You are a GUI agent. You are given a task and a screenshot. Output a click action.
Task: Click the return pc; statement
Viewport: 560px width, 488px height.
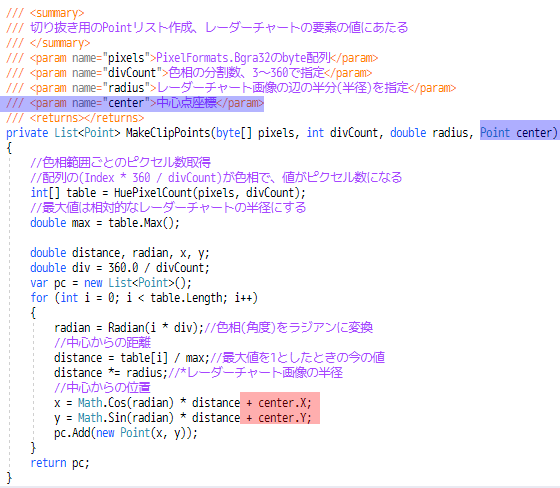(60, 463)
